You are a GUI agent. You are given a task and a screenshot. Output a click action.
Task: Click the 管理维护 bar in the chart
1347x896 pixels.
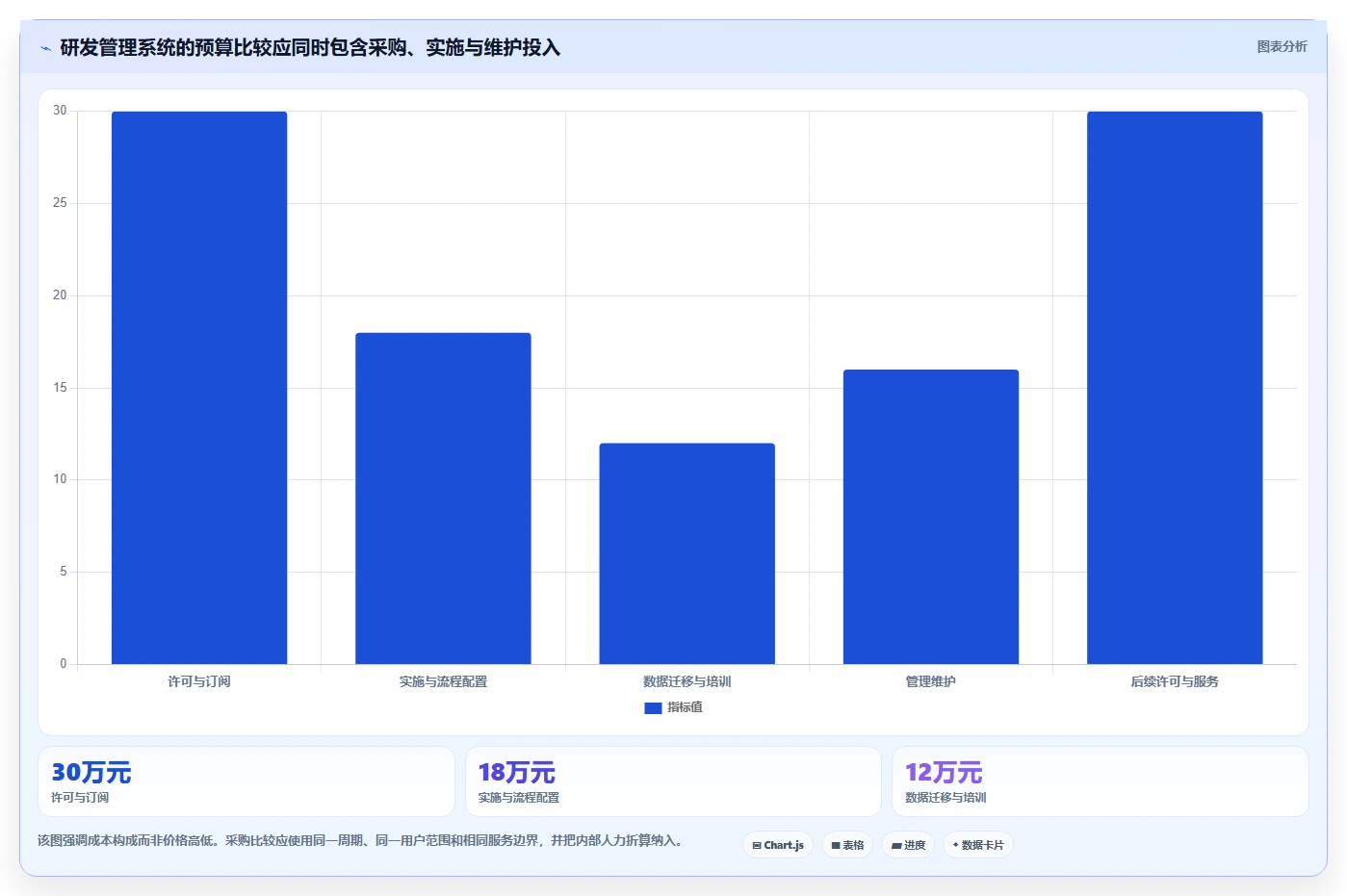pos(931,517)
